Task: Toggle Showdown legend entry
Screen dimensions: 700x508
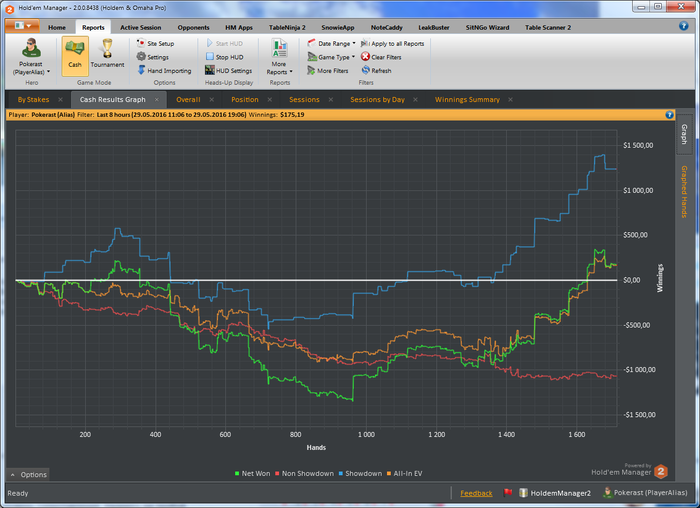Action: point(360,474)
